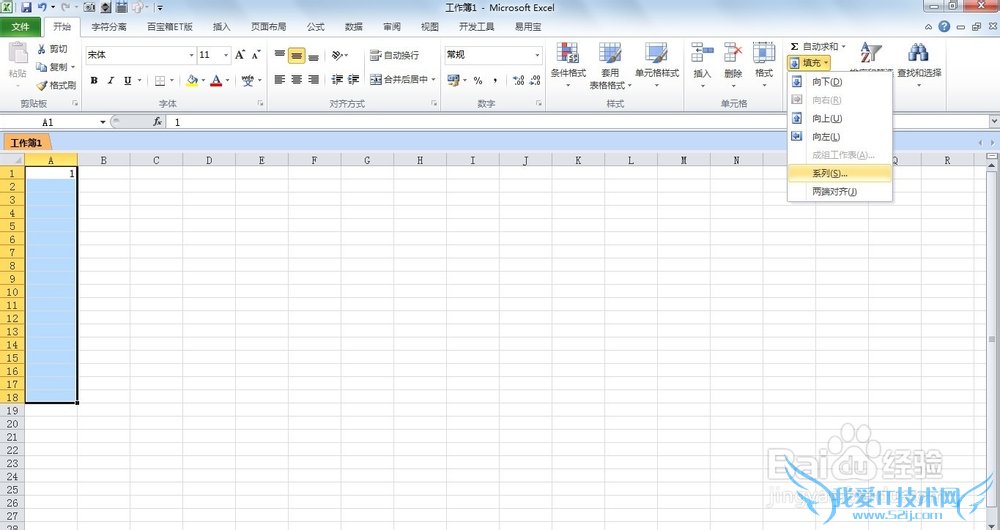The height and width of the screenshot is (530, 1000).
Task: Open Conditional Formatting (条件格式) menu
Action: click(568, 65)
